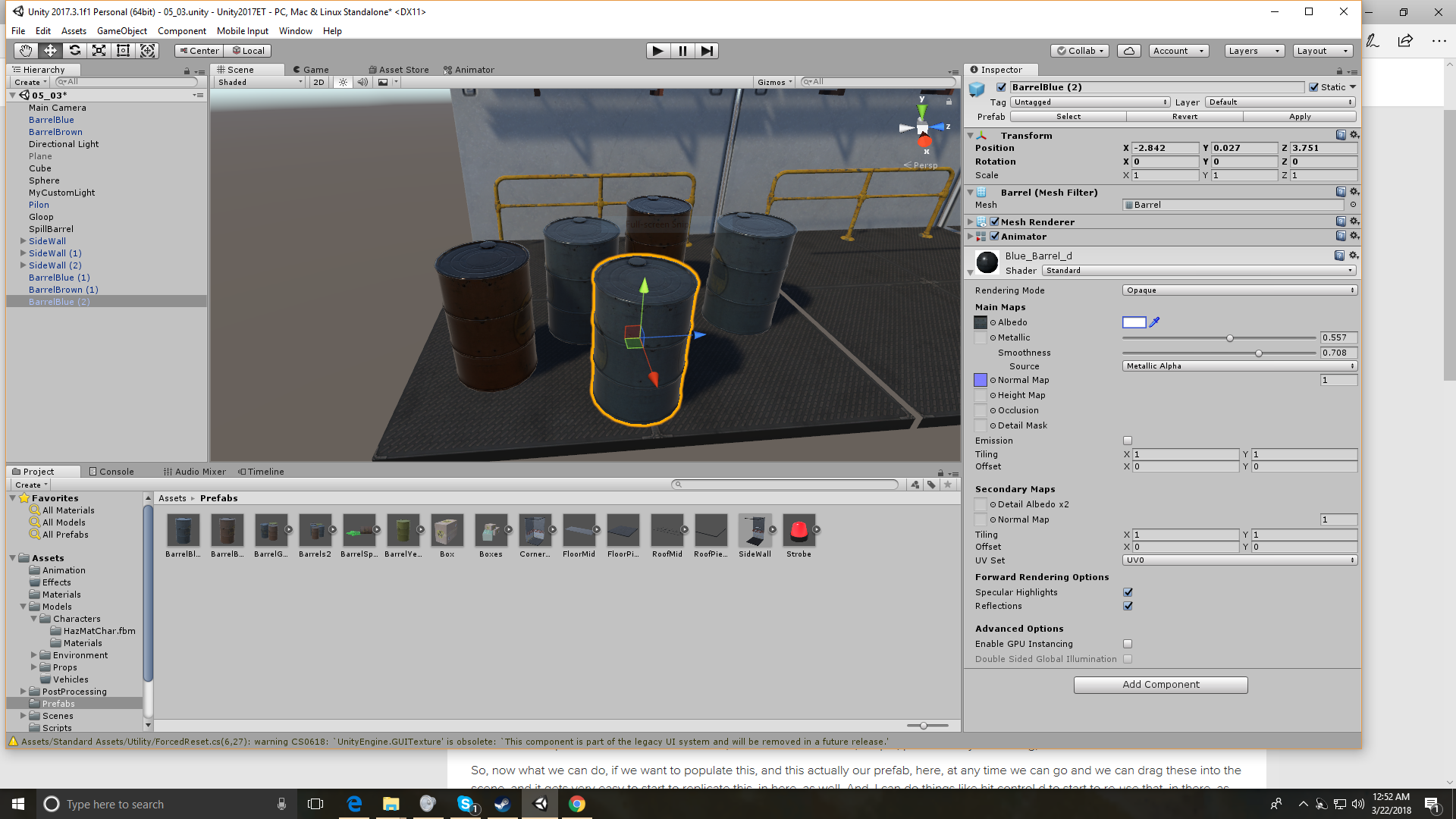Select the Rotate tool
1456x819 pixels.
(x=74, y=51)
